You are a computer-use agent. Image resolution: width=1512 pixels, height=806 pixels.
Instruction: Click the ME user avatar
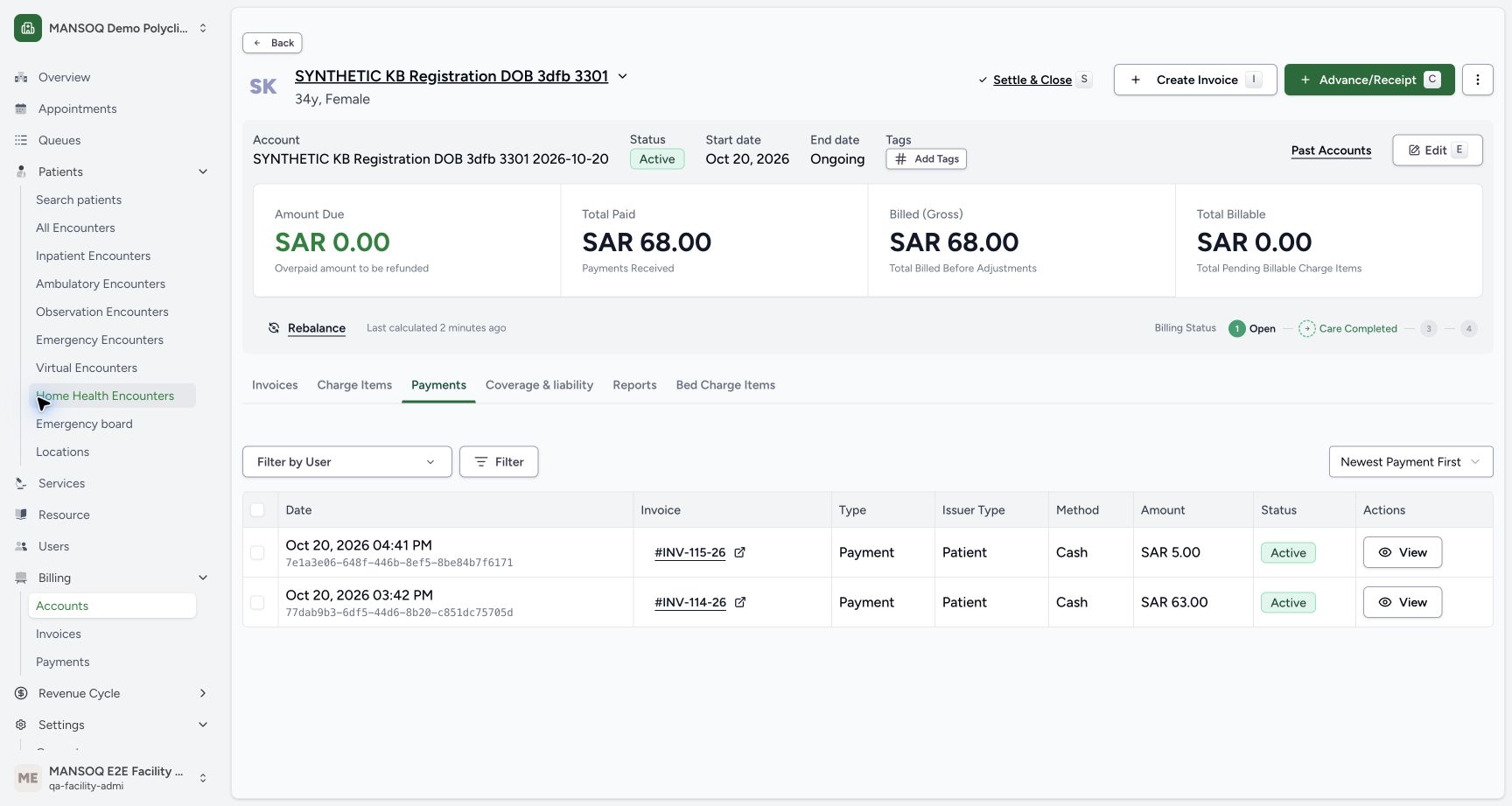(28, 777)
